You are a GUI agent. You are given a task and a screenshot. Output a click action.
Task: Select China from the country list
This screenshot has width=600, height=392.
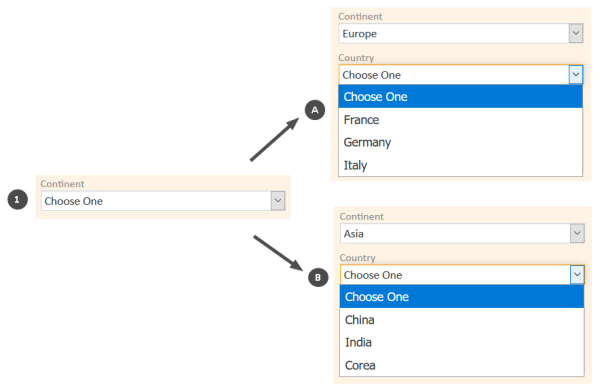[462, 320]
